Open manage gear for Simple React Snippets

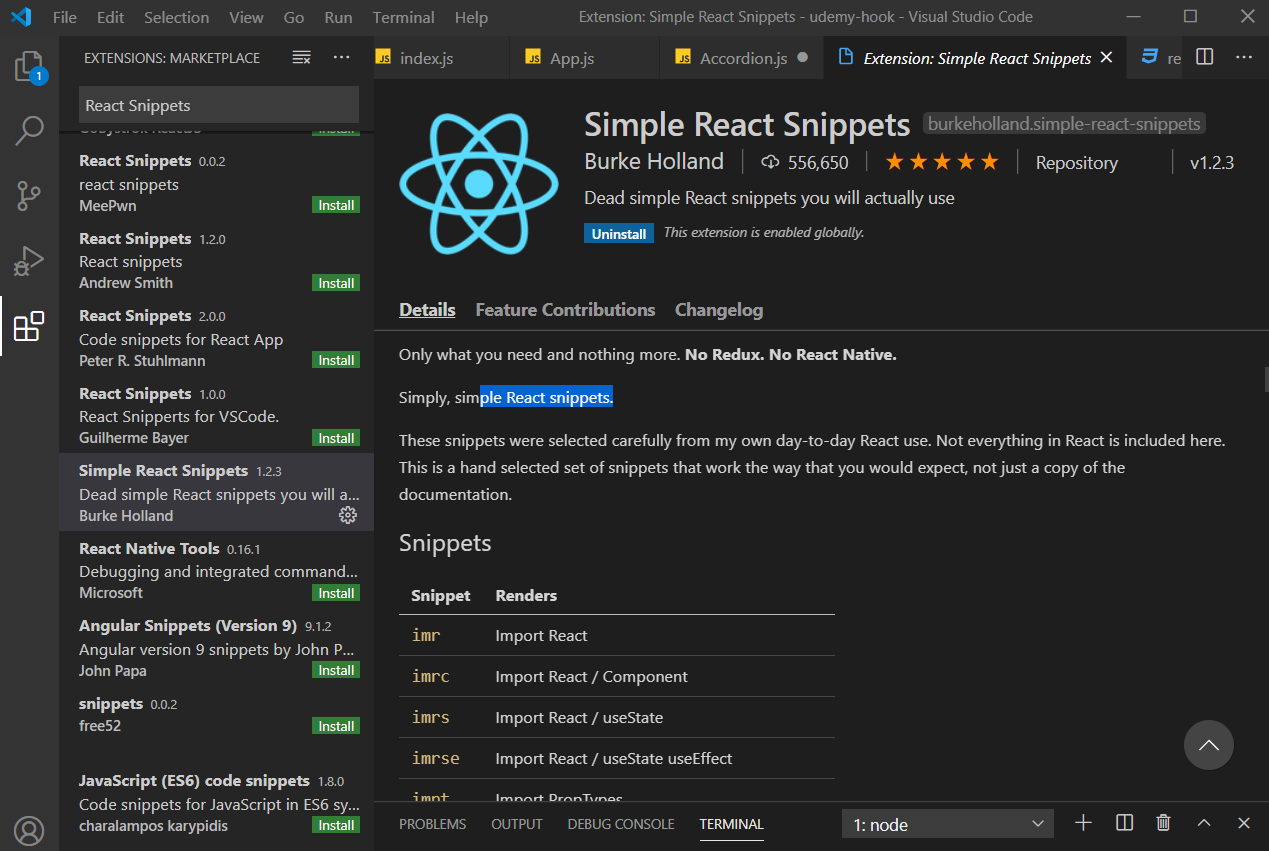348,515
